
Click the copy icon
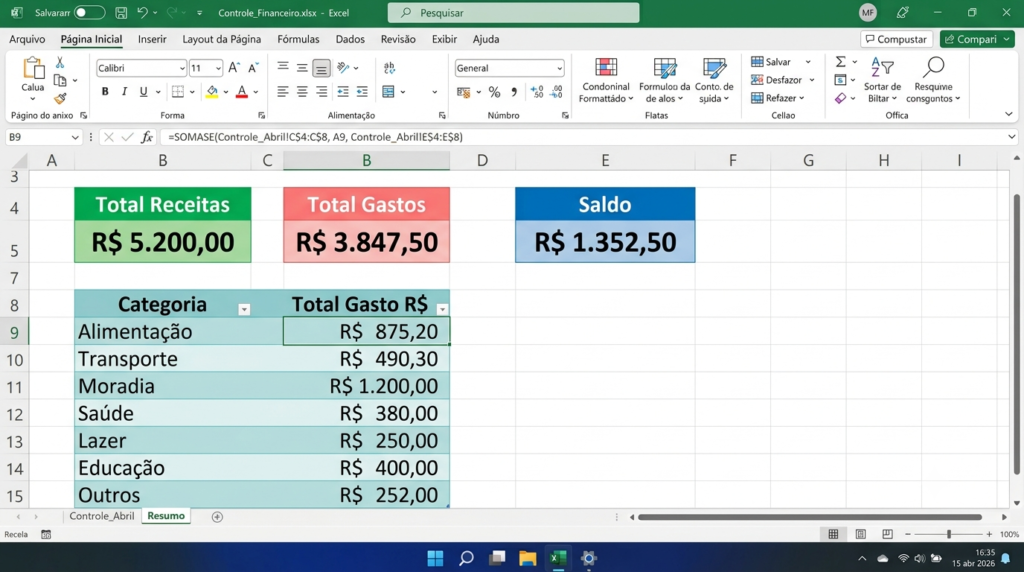click(59, 80)
